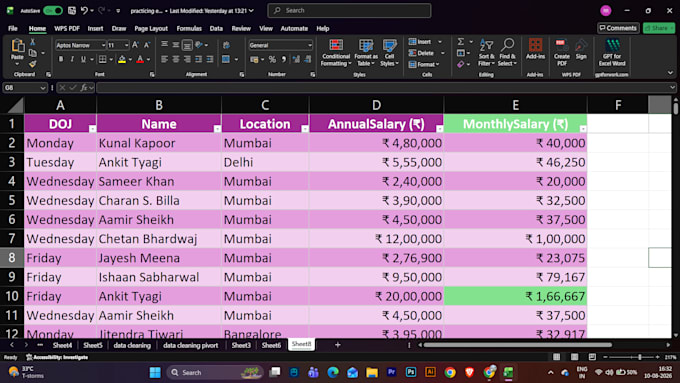The width and height of the screenshot is (680, 383).
Task: Toggle Align Right horizontal alignment
Action: point(187,59)
